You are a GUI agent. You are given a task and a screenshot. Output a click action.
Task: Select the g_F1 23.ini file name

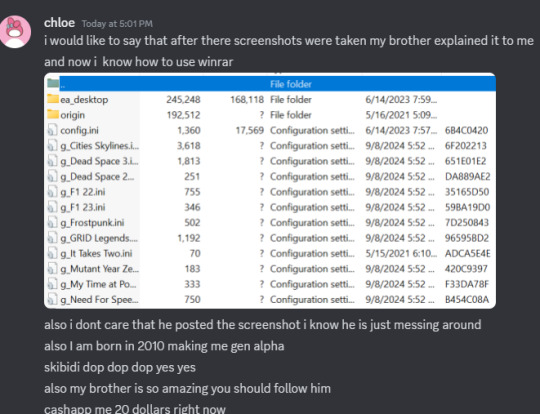(x=83, y=207)
